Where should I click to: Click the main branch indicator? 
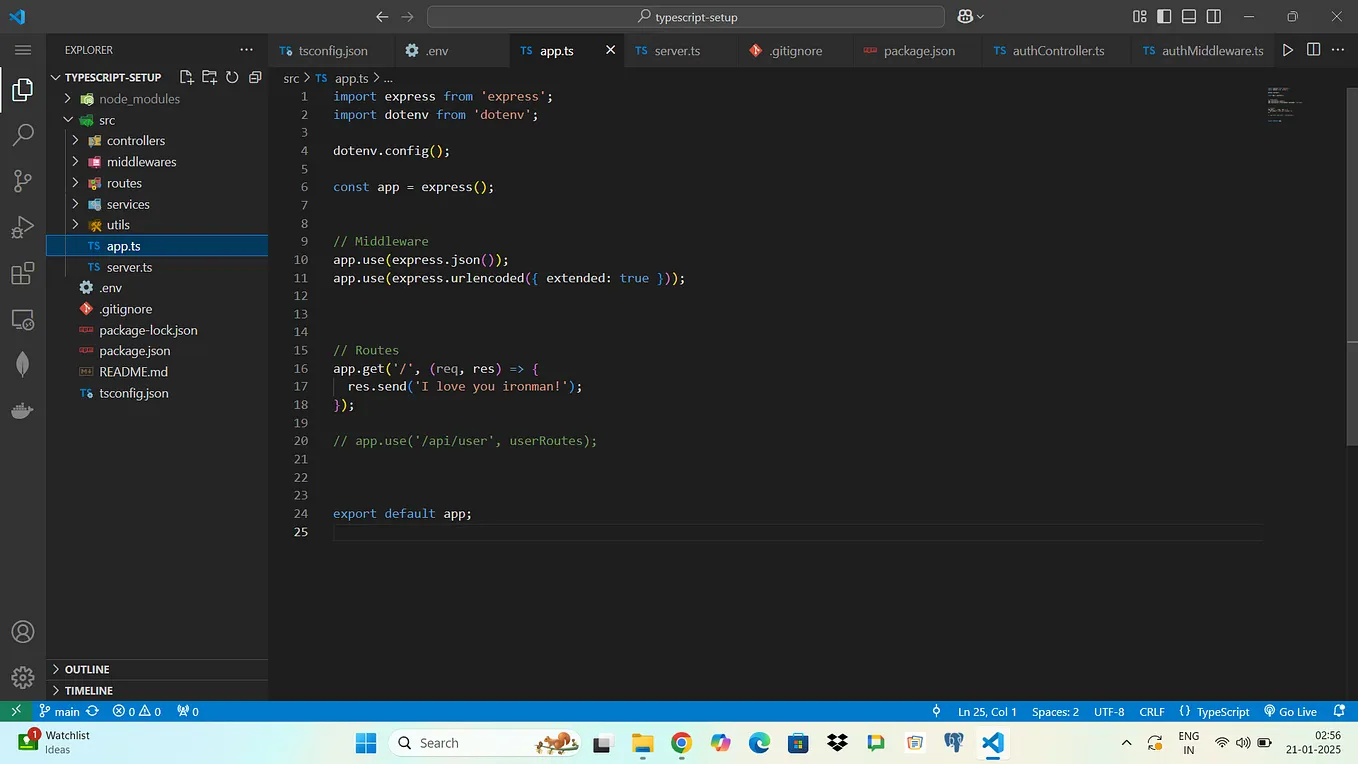pos(60,711)
